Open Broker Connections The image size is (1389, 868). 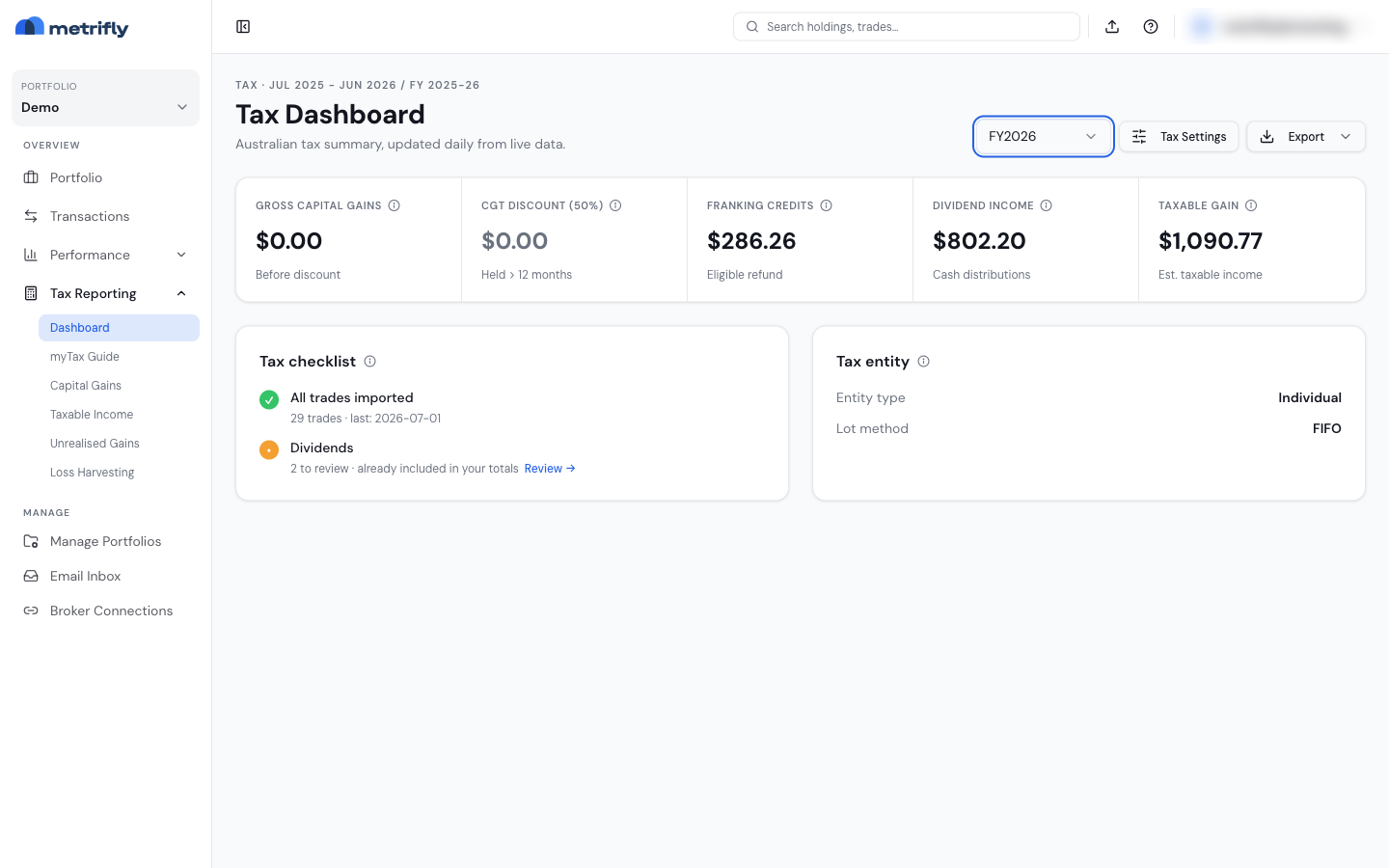coord(105,610)
